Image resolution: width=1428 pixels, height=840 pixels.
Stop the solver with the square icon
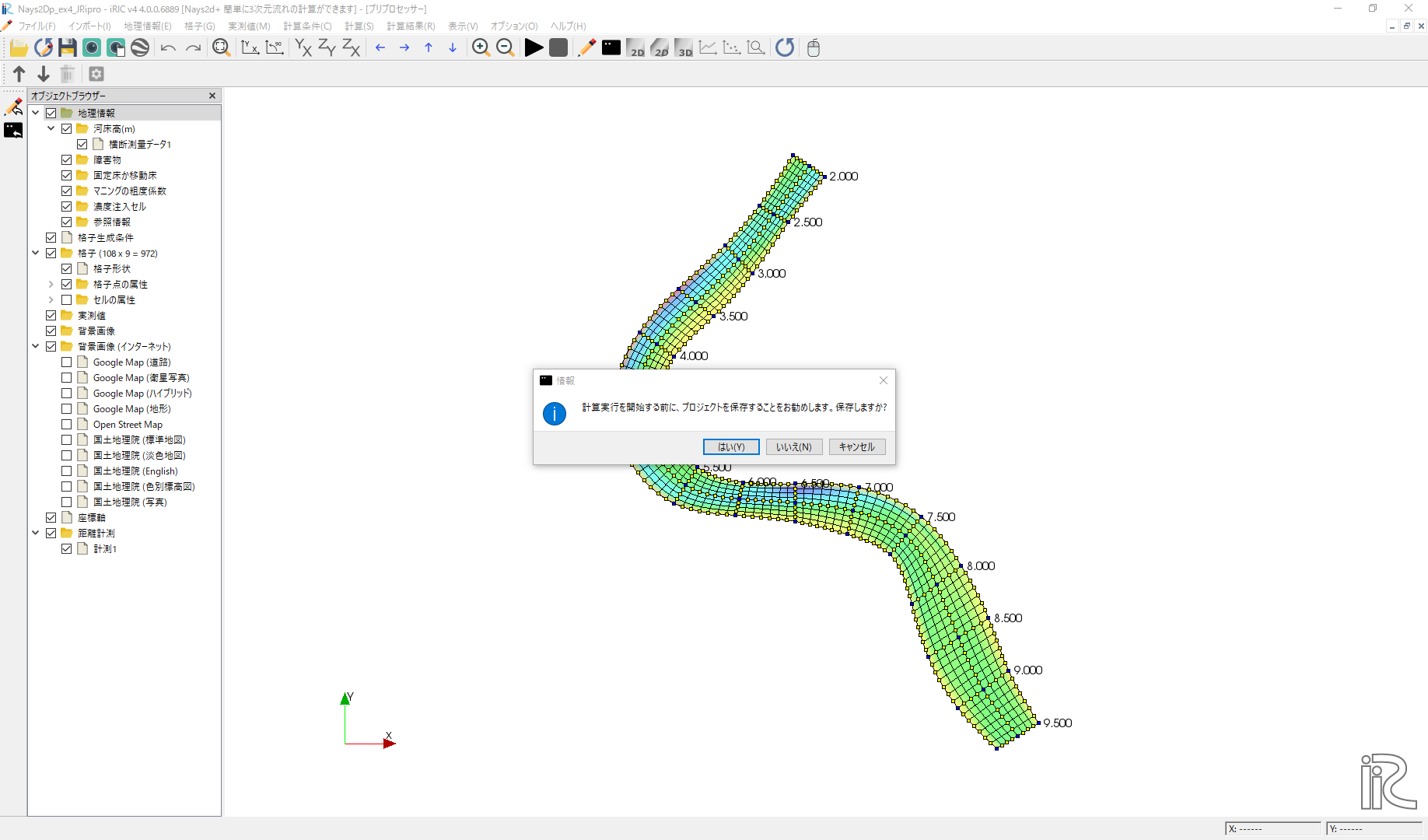pos(558,48)
